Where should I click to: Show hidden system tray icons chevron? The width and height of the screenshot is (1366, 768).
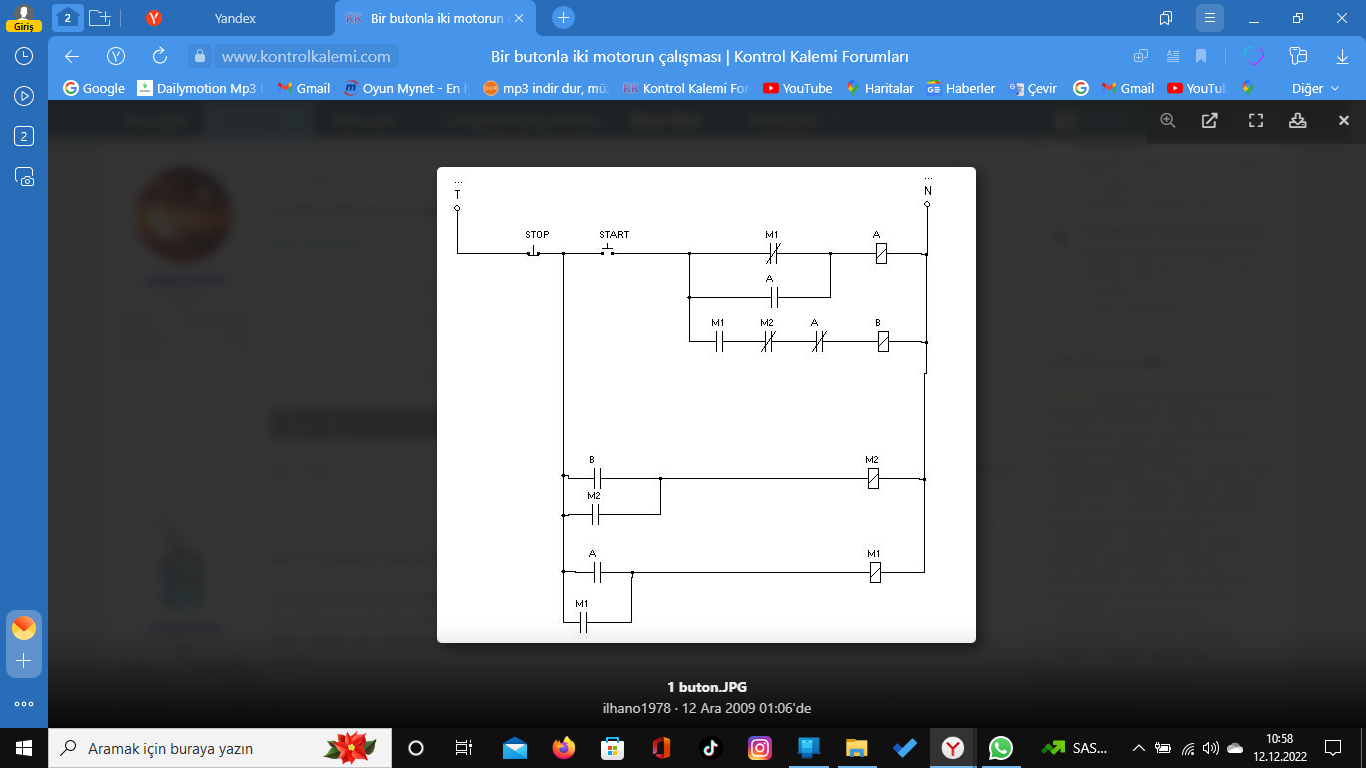pyautogui.click(x=1138, y=748)
